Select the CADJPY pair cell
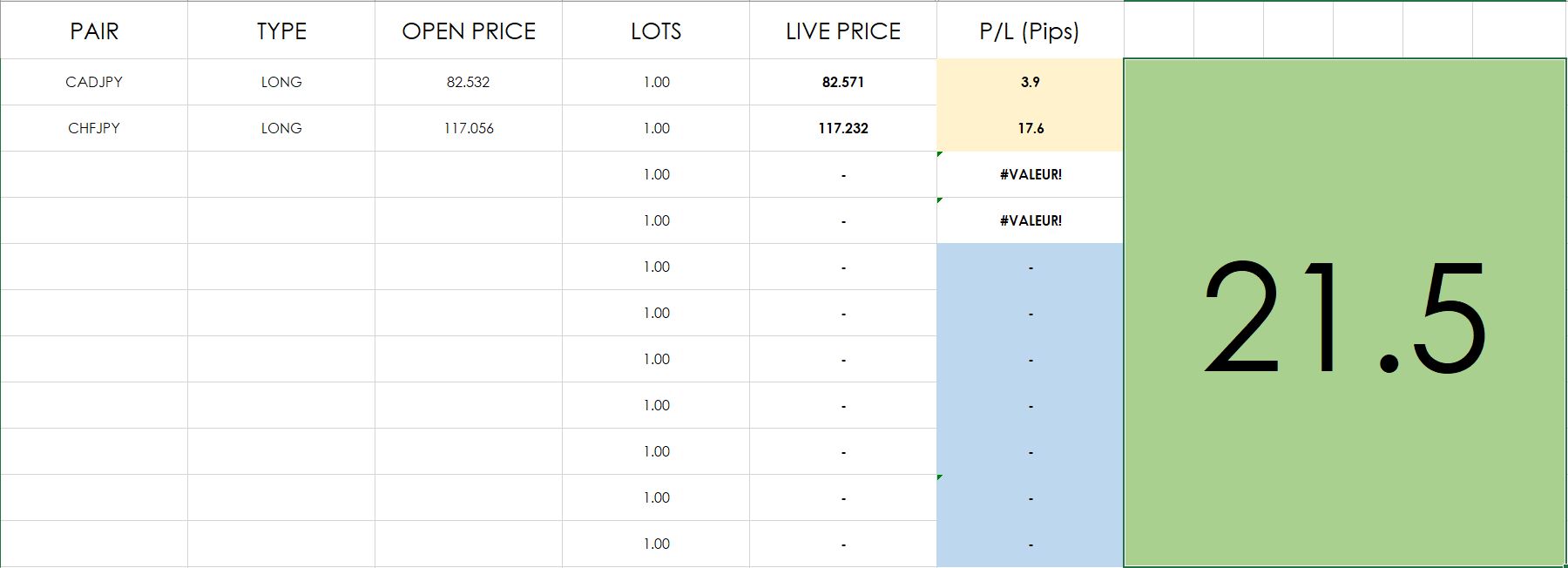The width and height of the screenshot is (1568, 568). 94,82
